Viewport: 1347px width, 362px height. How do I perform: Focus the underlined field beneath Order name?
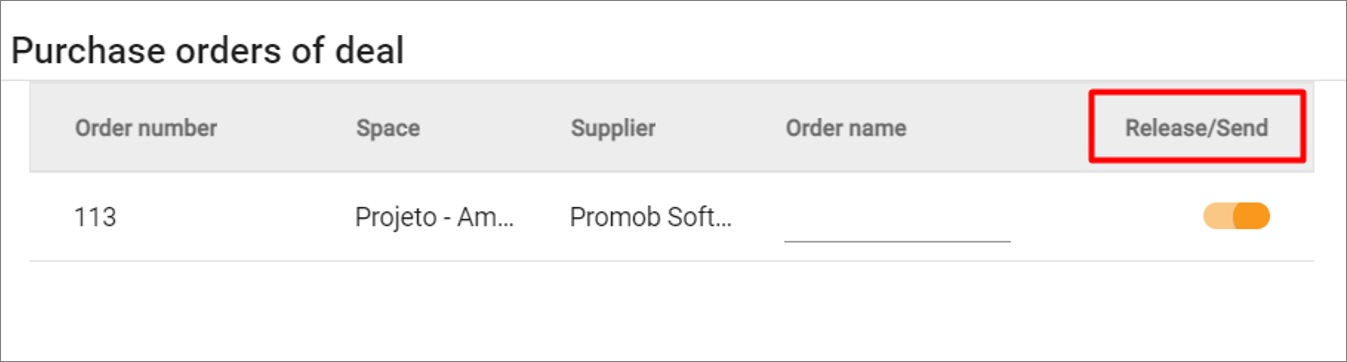tap(897, 218)
